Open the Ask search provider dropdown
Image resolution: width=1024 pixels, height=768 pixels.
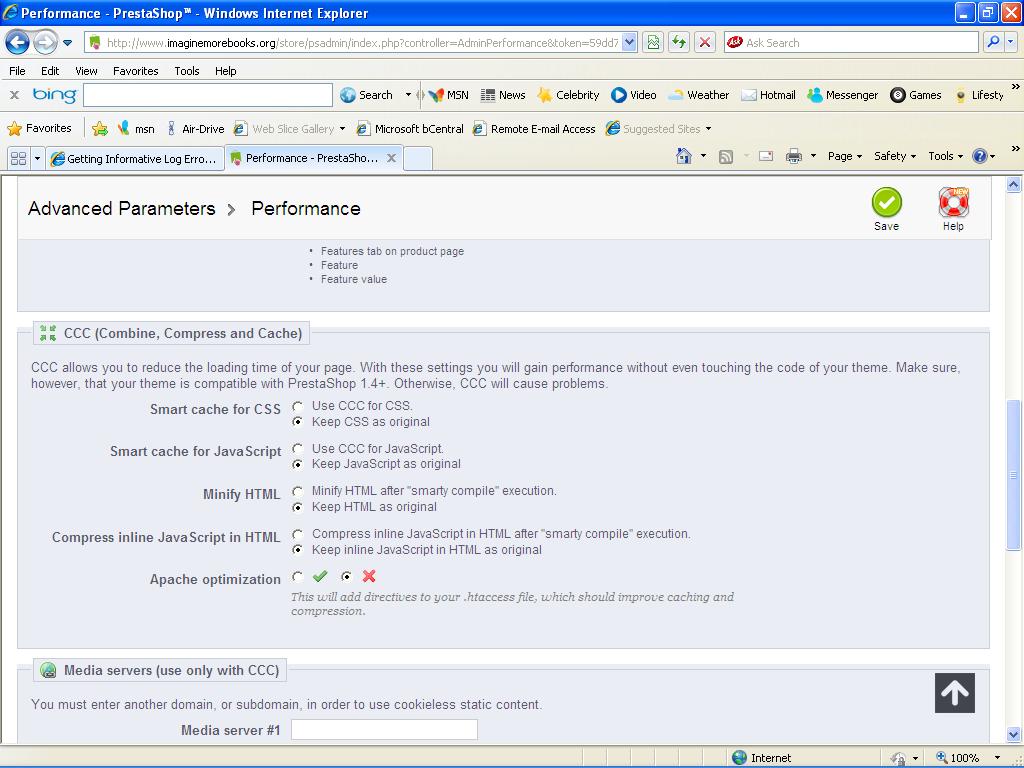coord(1011,42)
